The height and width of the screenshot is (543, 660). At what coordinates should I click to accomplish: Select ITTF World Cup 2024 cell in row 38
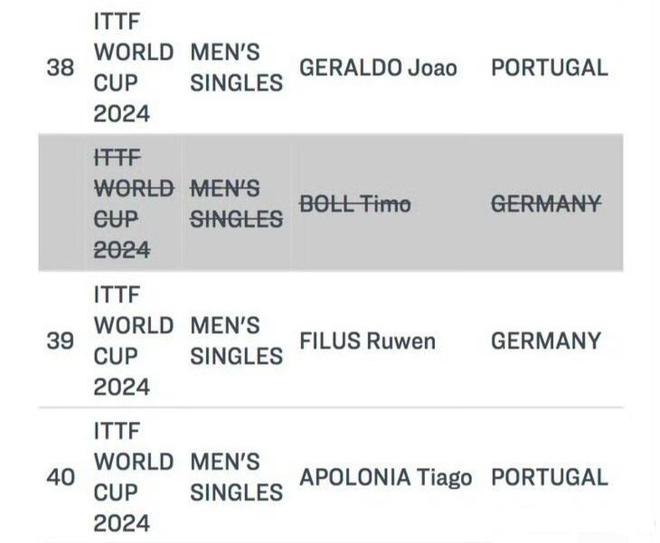[x=134, y=68]
